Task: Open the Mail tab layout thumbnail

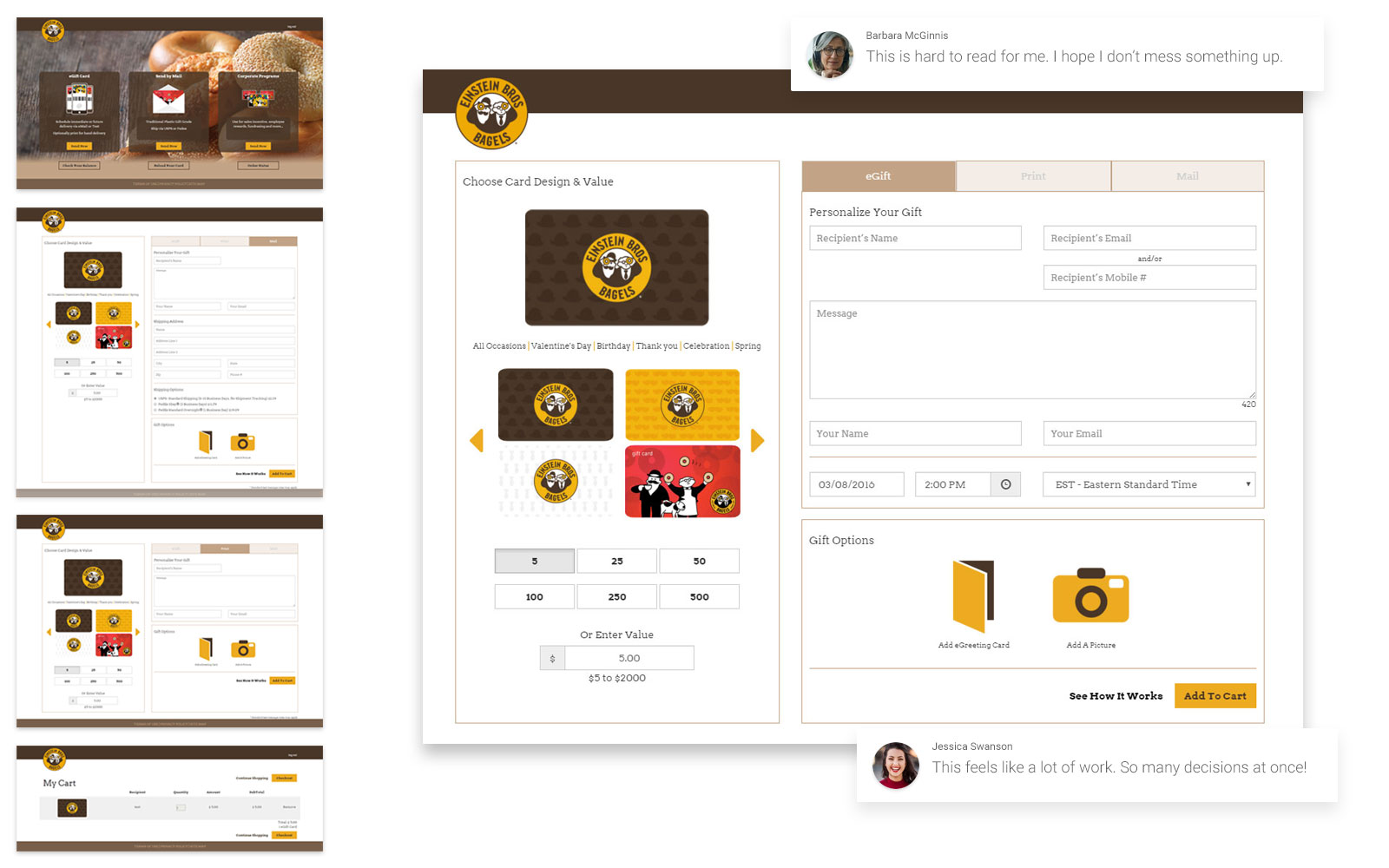Action: [x=169, y=352]
